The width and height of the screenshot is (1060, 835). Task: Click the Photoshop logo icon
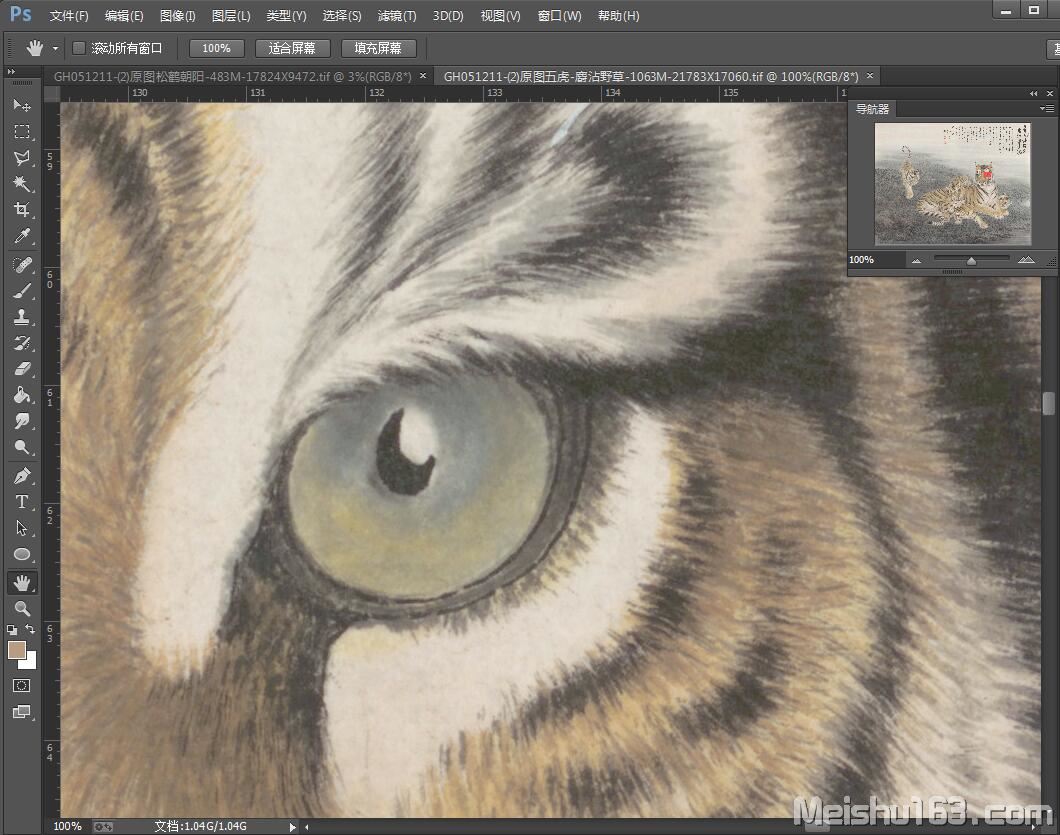21,14
